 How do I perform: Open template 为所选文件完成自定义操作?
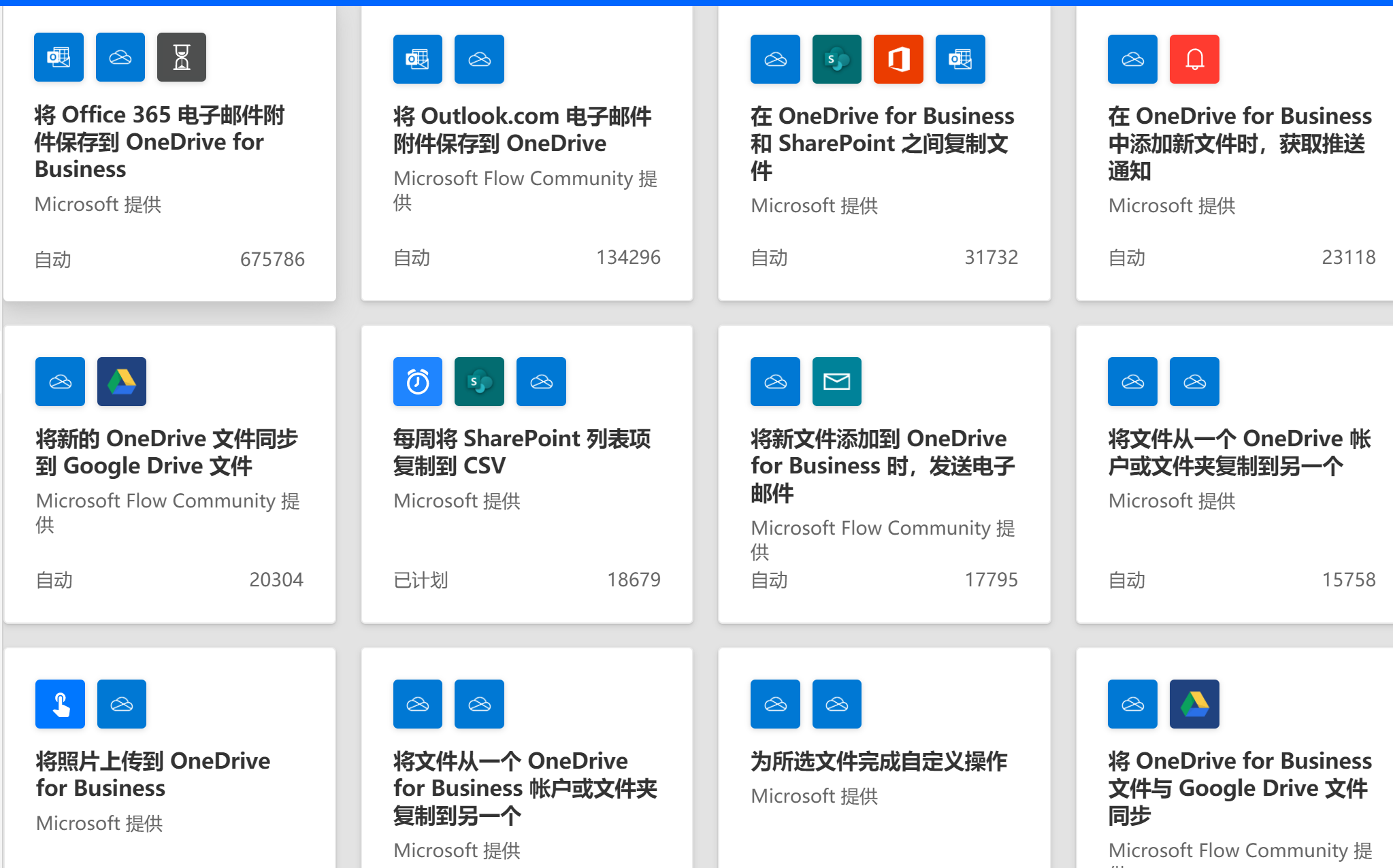(879, 761)
